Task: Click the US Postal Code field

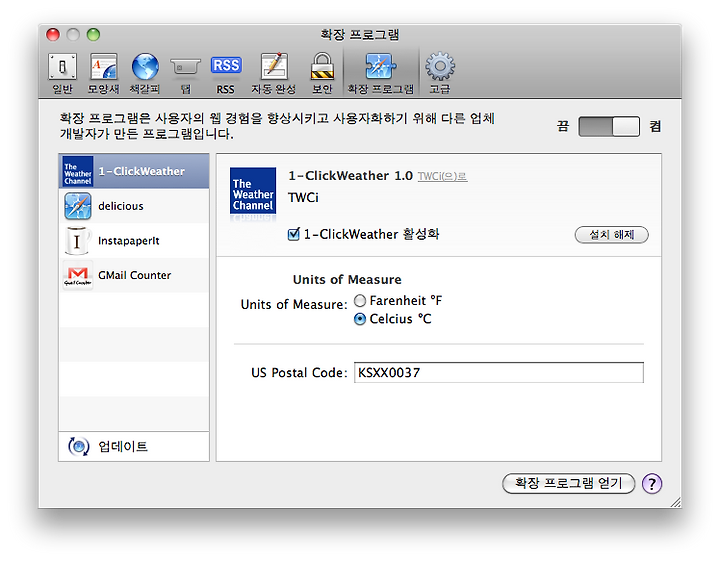Action: point(499,372)
